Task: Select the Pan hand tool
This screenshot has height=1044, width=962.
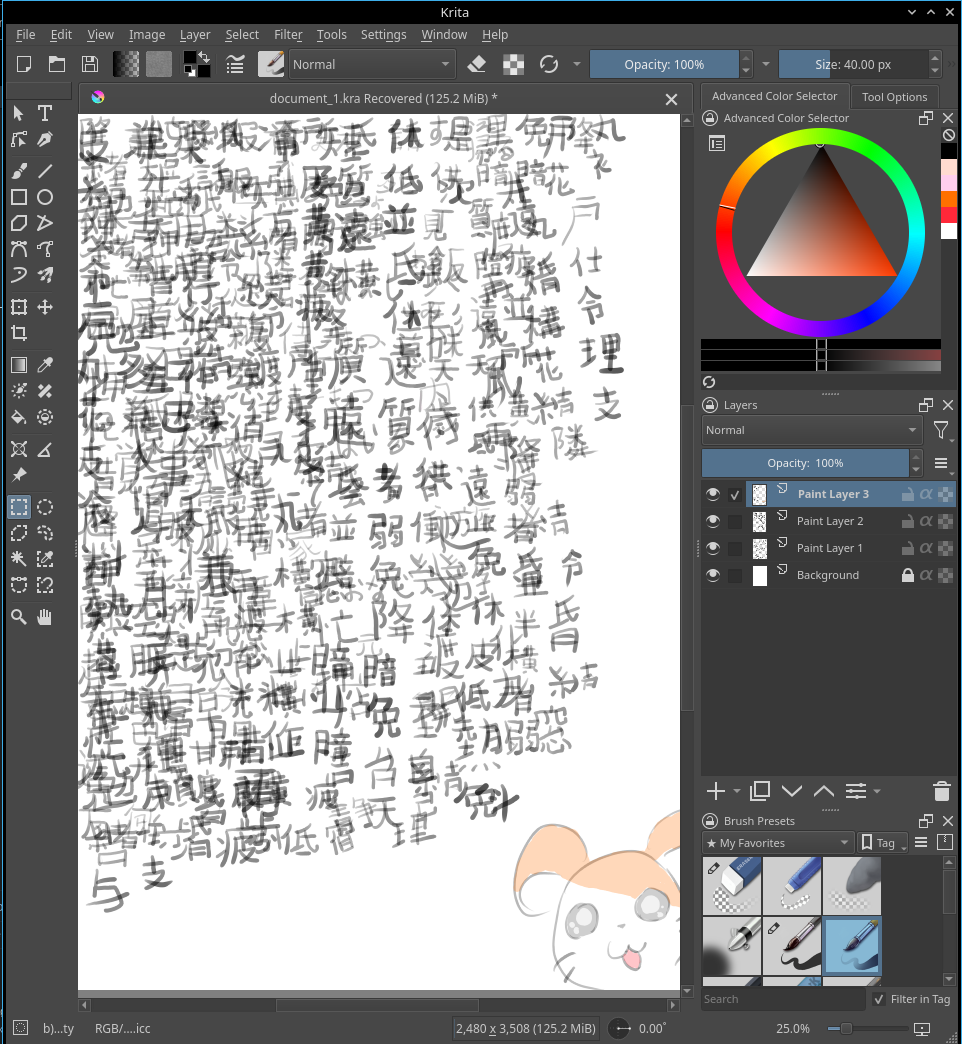Action: pyautogui.click(x=45, y=618)
